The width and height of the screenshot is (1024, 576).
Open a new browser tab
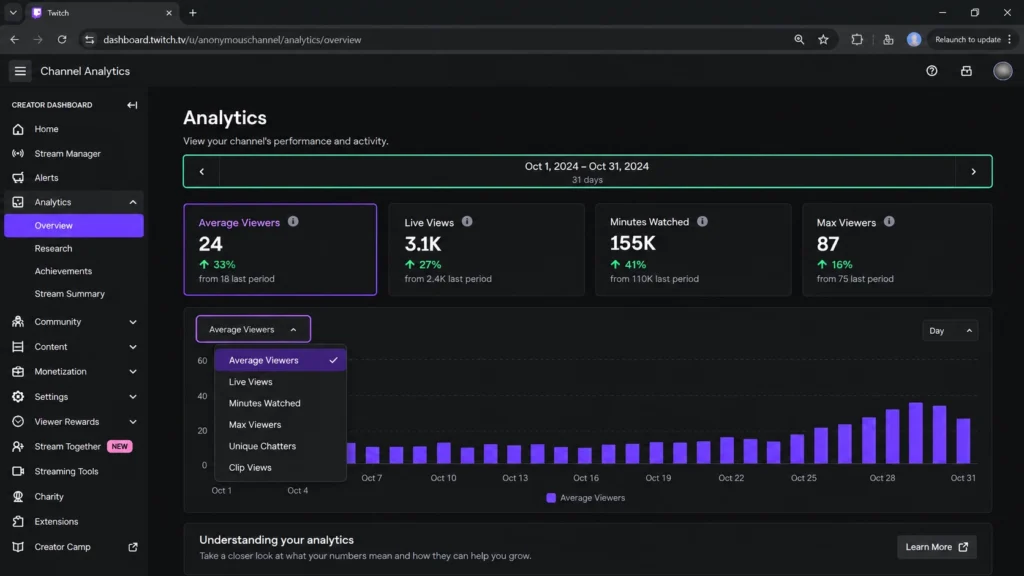[193, 12]
